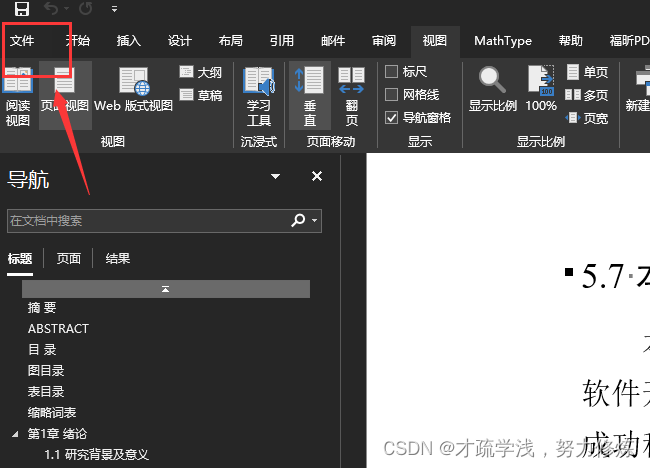Open the 福昕PDF ribbon tab
650x468 pixels.
pyautogui.click(x=629, y=41)
